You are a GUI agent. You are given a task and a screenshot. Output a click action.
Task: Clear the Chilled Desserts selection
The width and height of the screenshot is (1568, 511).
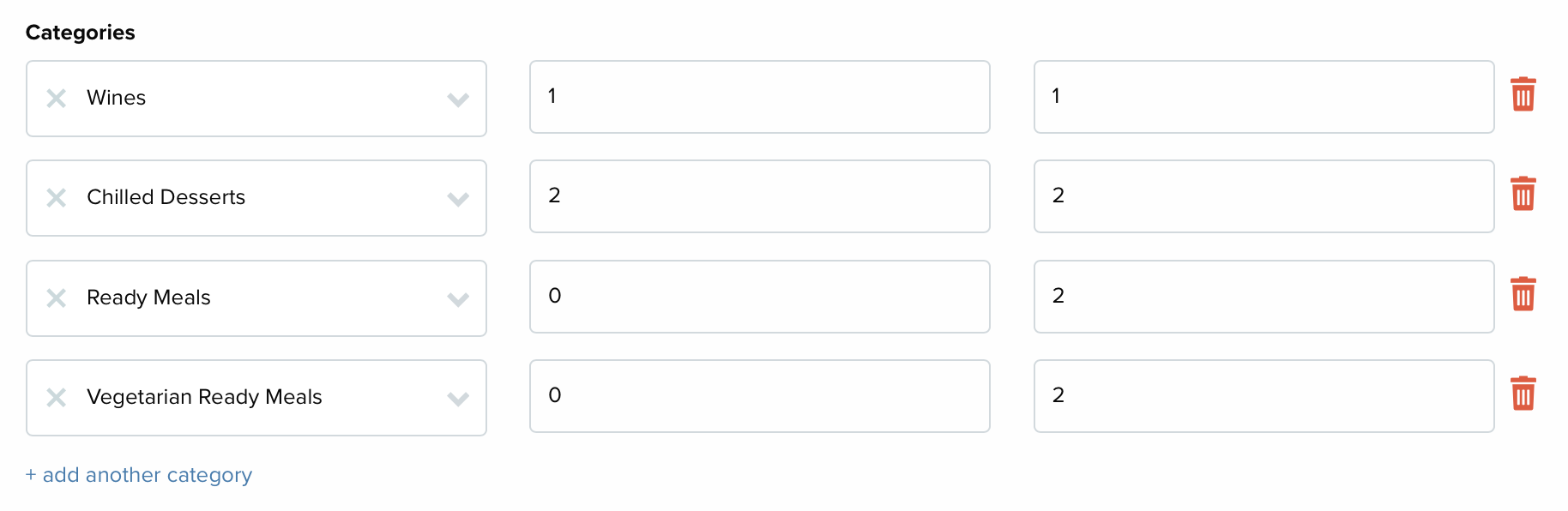57,198
